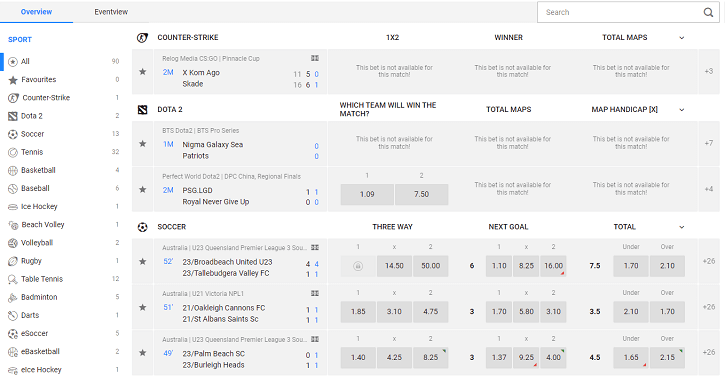Image resolution: width=725 pixels, height=376 pixels.
Task: Select the Basketball sidebar icon
Action: [13, 170]
